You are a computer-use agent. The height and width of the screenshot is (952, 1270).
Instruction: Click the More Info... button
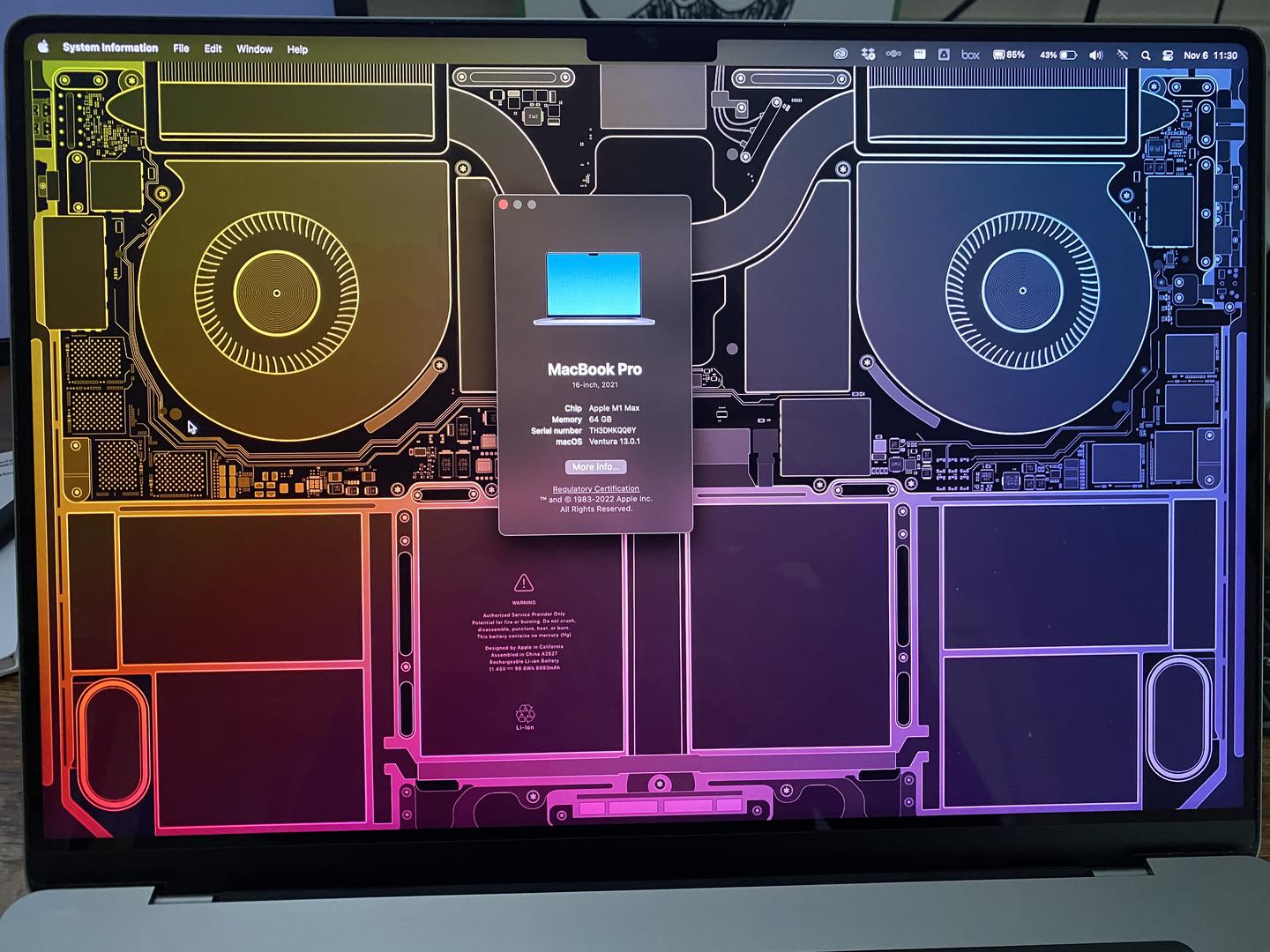click(595, 467)
